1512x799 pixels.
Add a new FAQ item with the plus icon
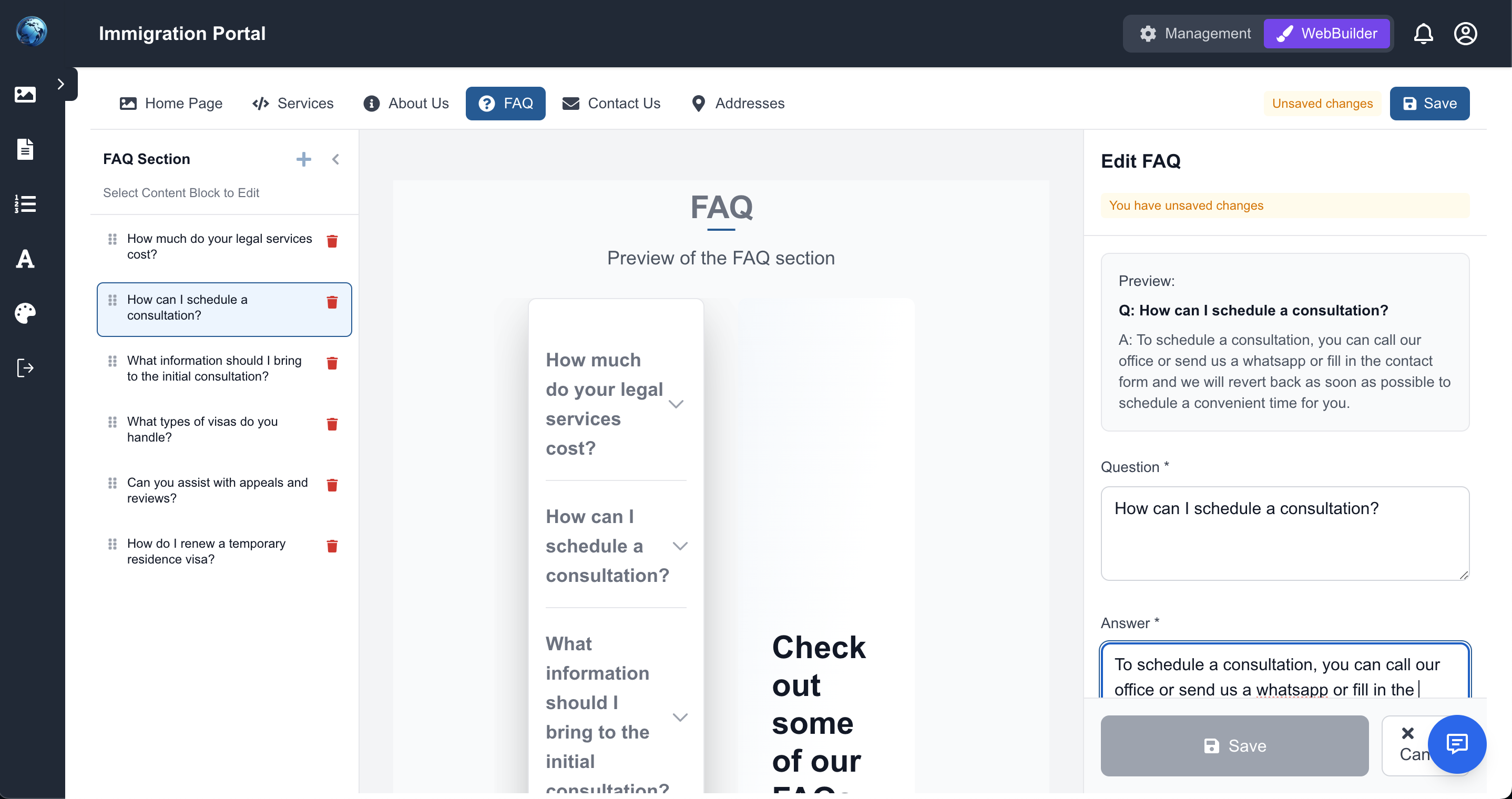pyautogui.click(x=303, y=159)
